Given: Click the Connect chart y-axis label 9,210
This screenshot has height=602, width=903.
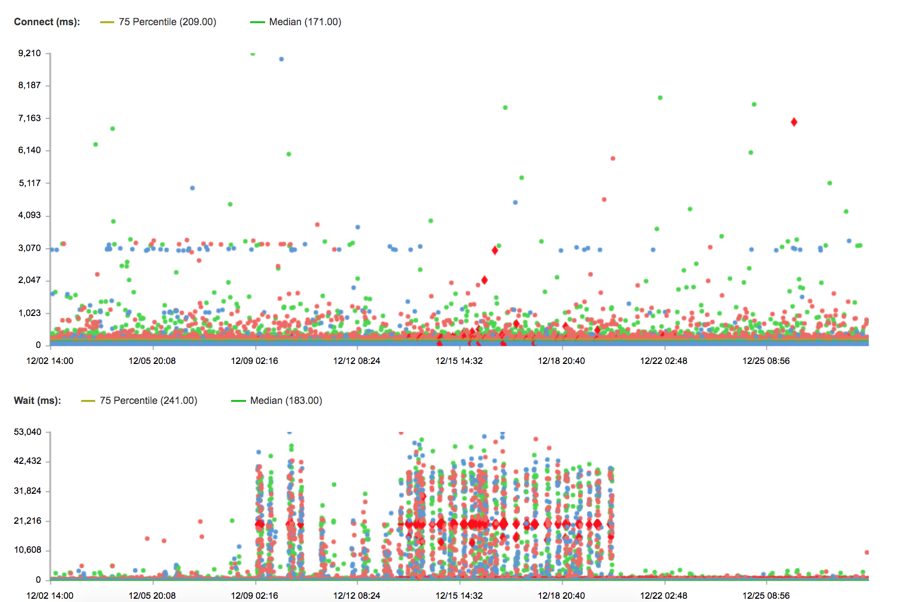Looking at the screenshot, I should pyautogui.click(x=30, y=53).
